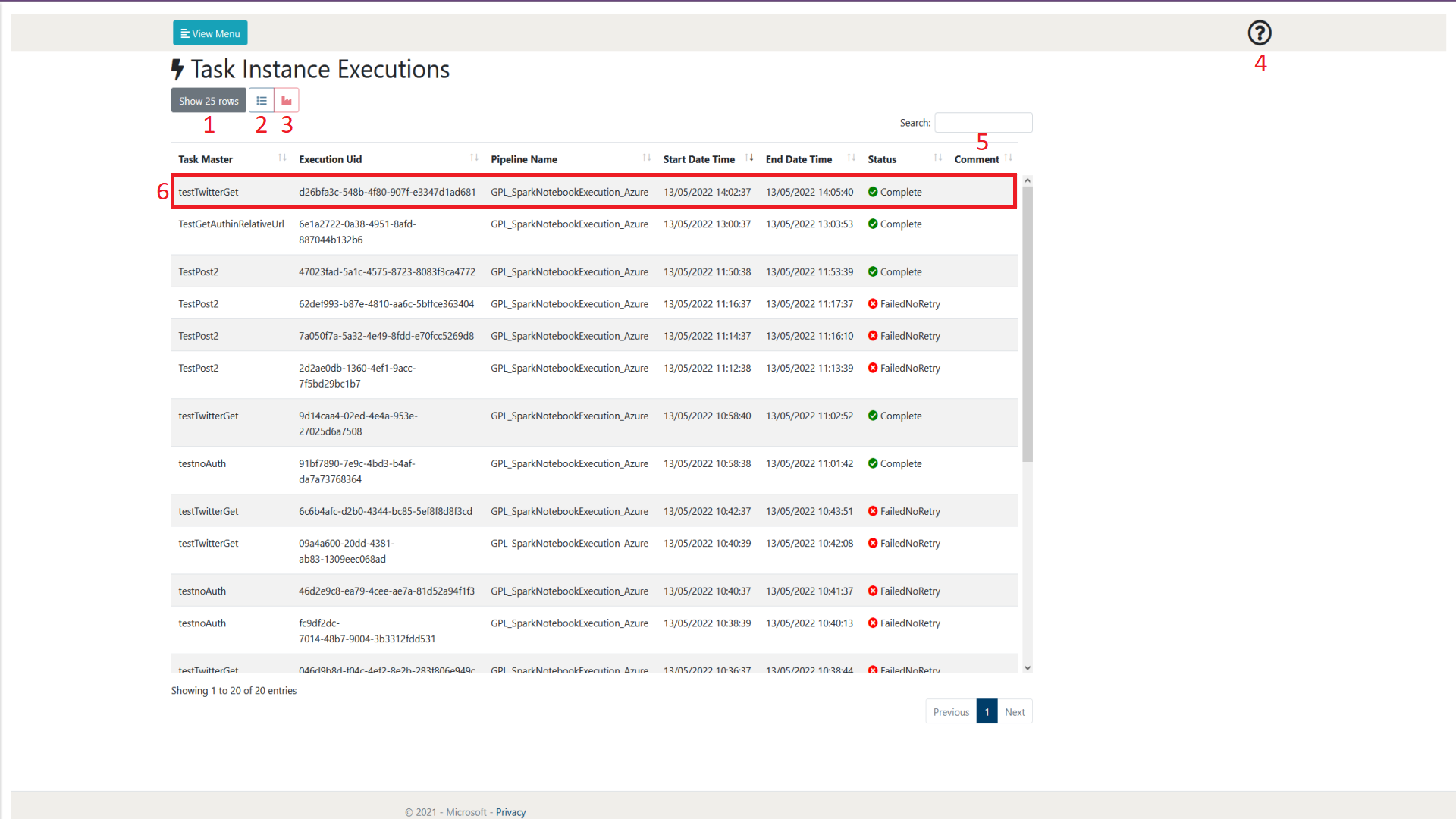Click the red chart icon button
Screen dimensions: 1456x819
click(x=287, y=101)
